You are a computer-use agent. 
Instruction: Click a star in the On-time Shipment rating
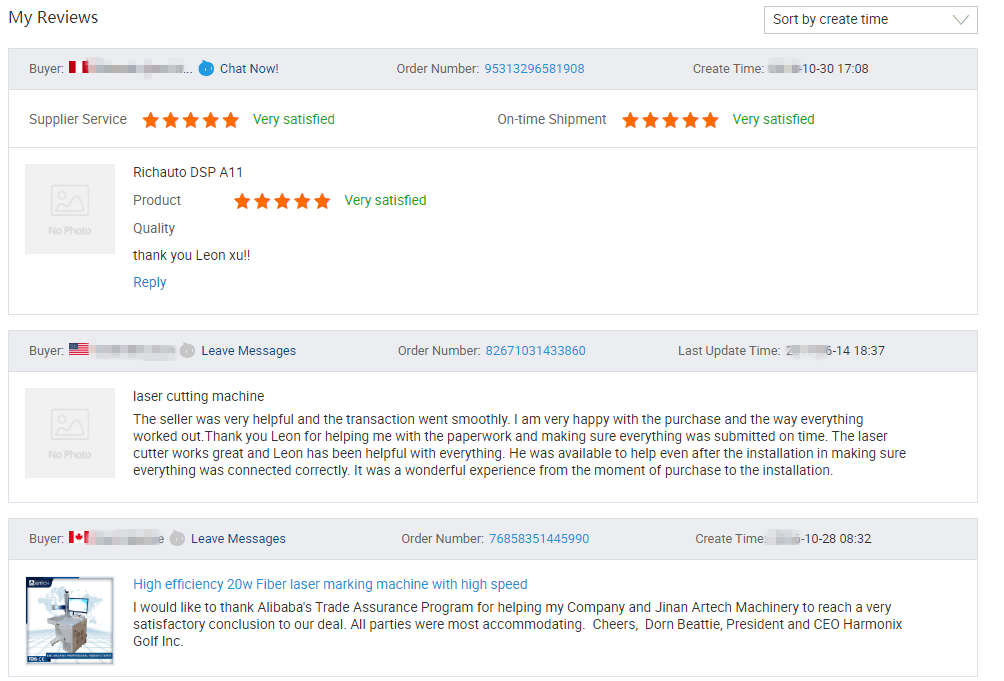click(670, 119)
